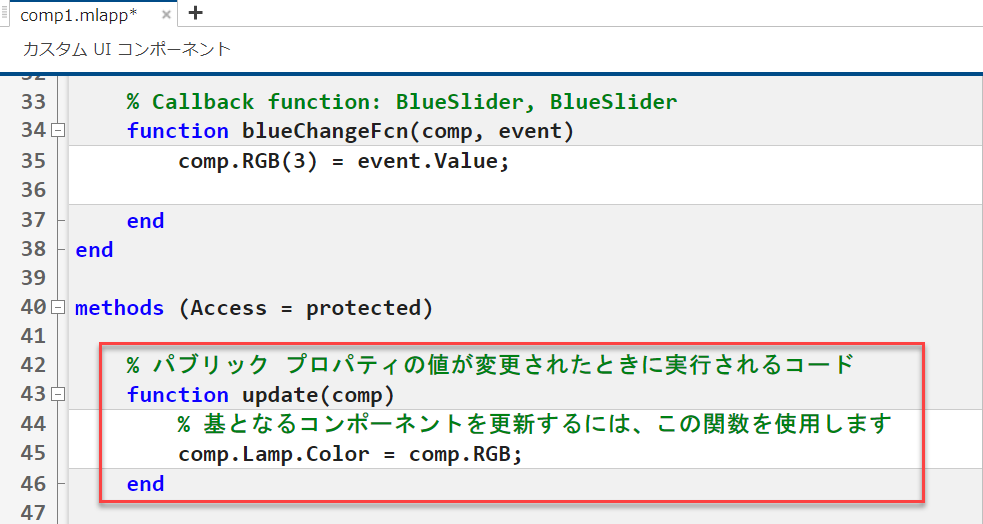
Task: Switch to the comp1.mlapp tab
Action: click(78, 14)
